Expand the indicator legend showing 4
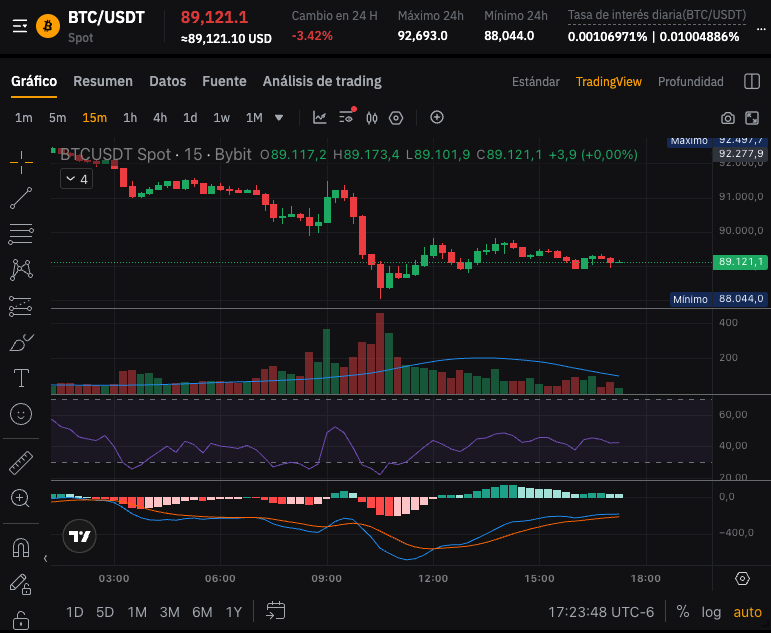 tap(77, 179)
